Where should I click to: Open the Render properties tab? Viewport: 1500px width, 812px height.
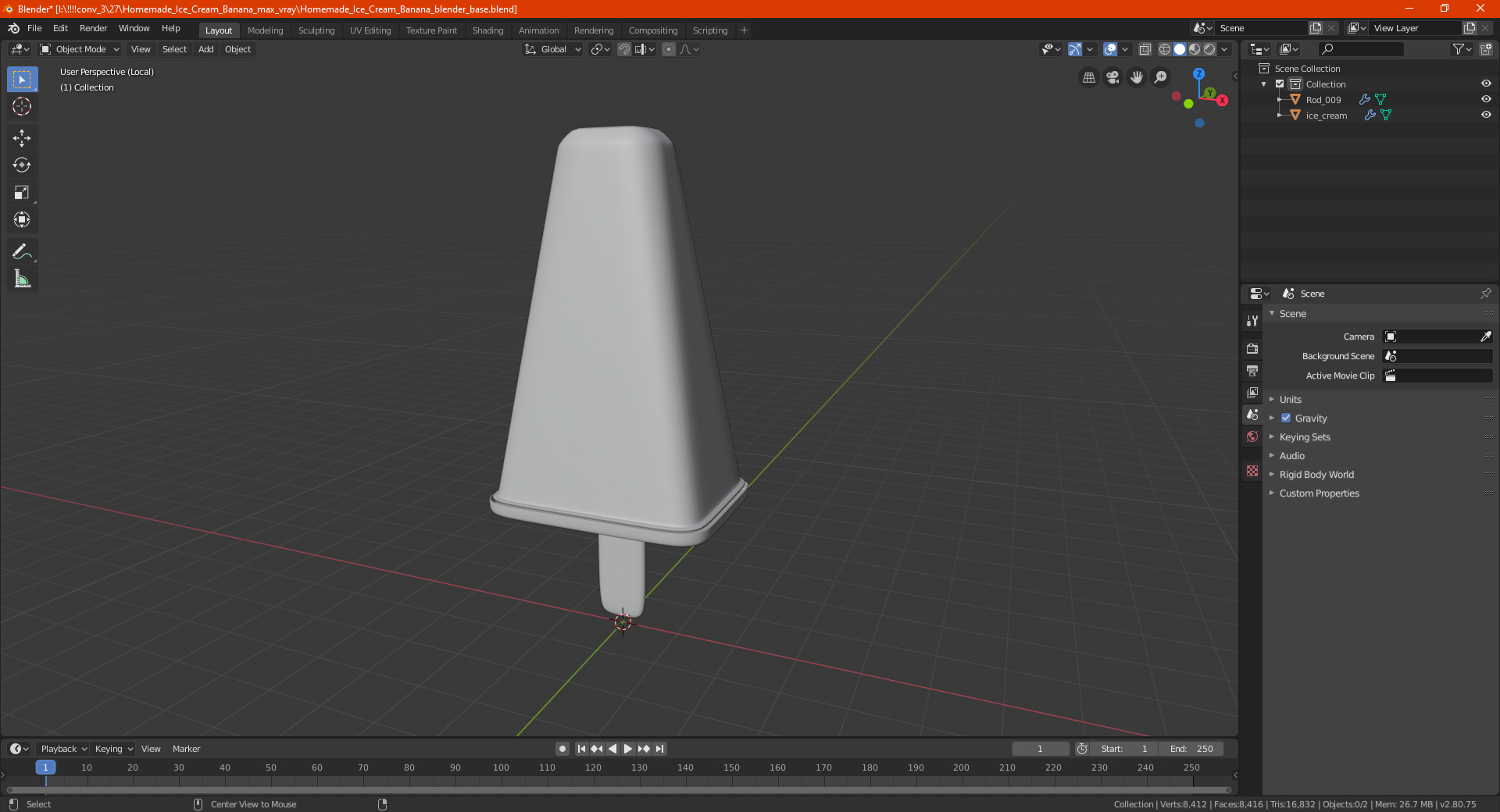click(1252, 349)
